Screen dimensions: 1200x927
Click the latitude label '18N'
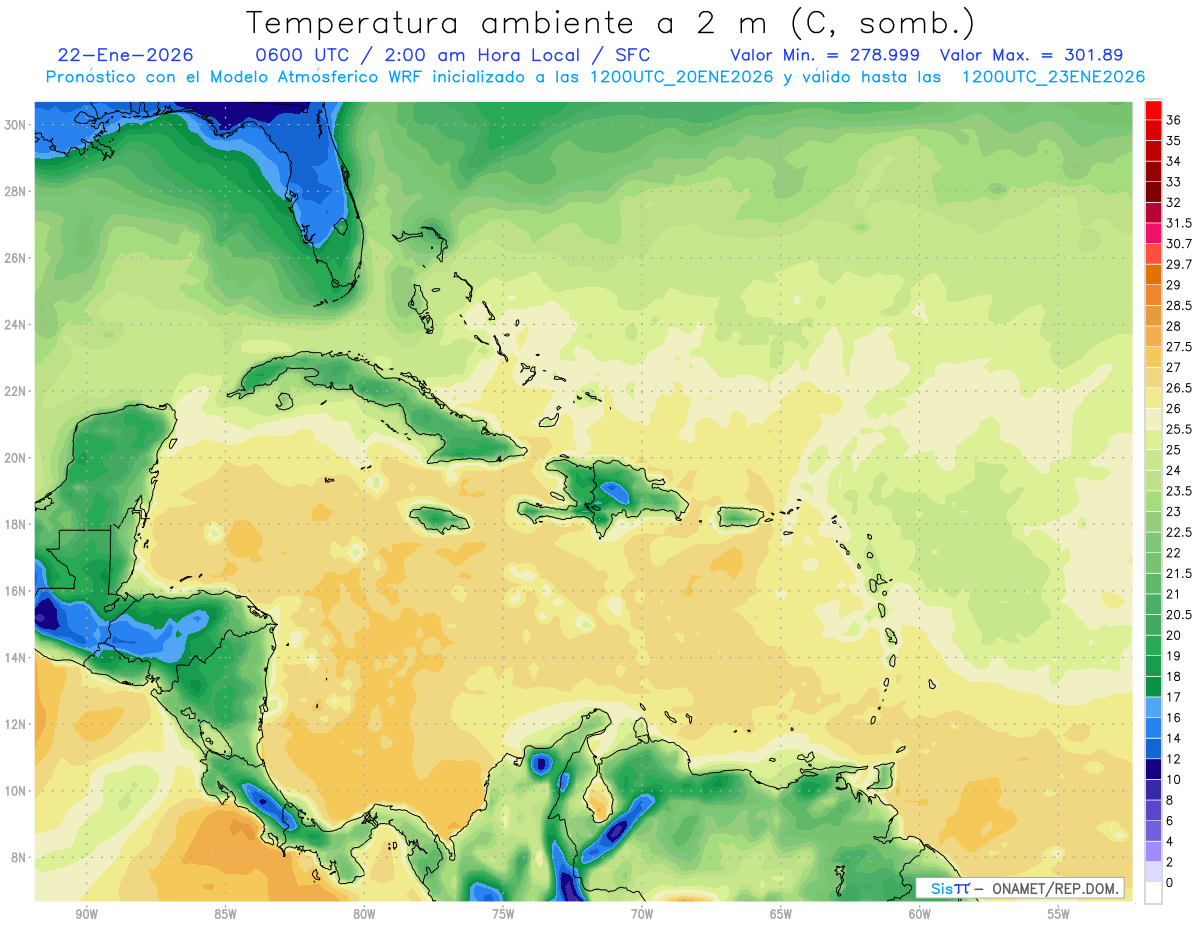click(x=17, y=524)
